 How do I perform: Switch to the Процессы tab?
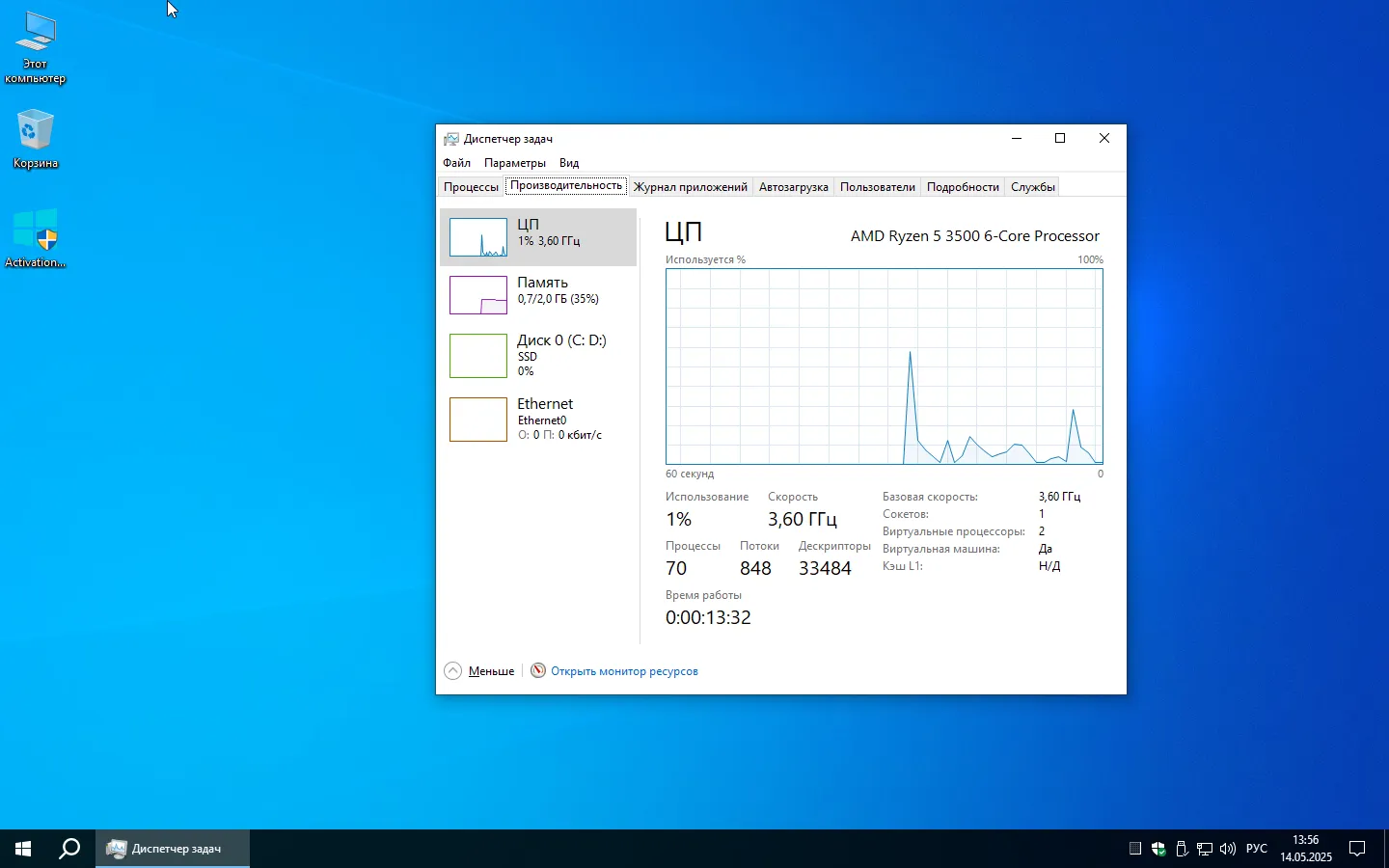(x=472, y=187)
